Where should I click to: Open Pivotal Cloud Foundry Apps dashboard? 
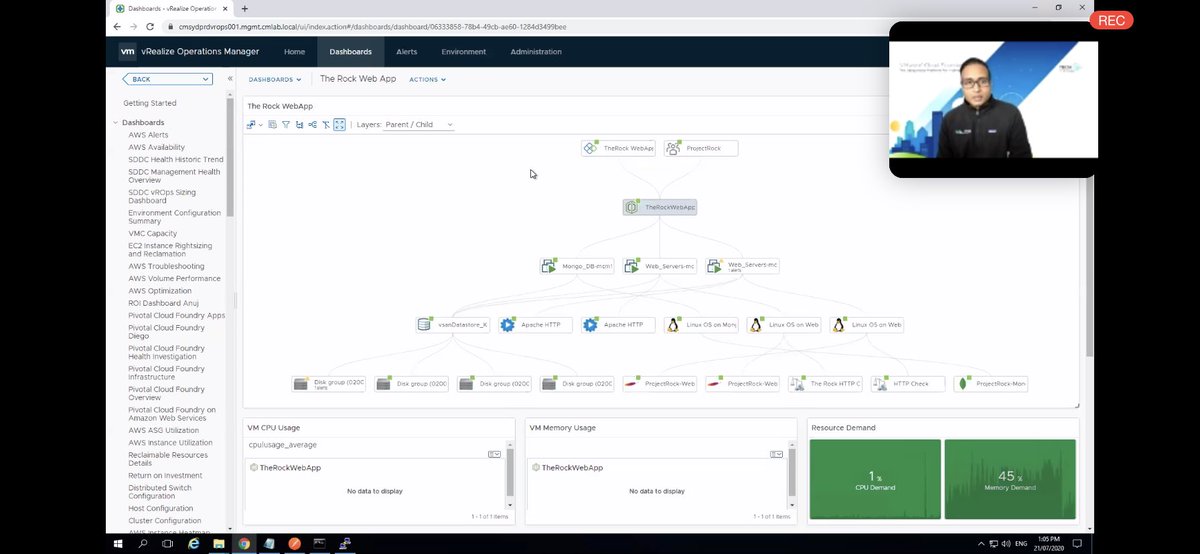tap(177, 315)
